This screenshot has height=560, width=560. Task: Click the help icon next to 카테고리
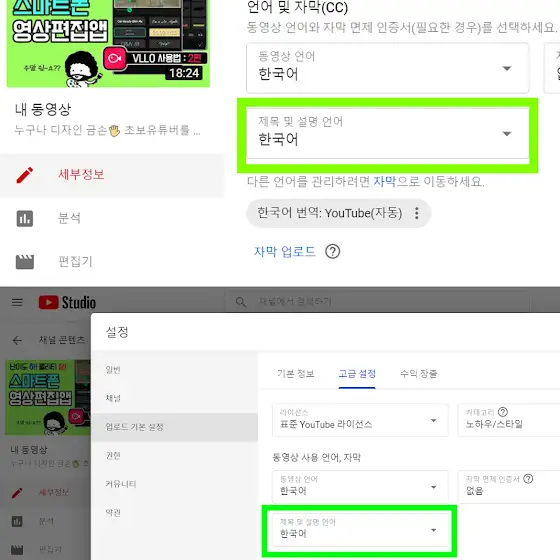click(503, 412)
